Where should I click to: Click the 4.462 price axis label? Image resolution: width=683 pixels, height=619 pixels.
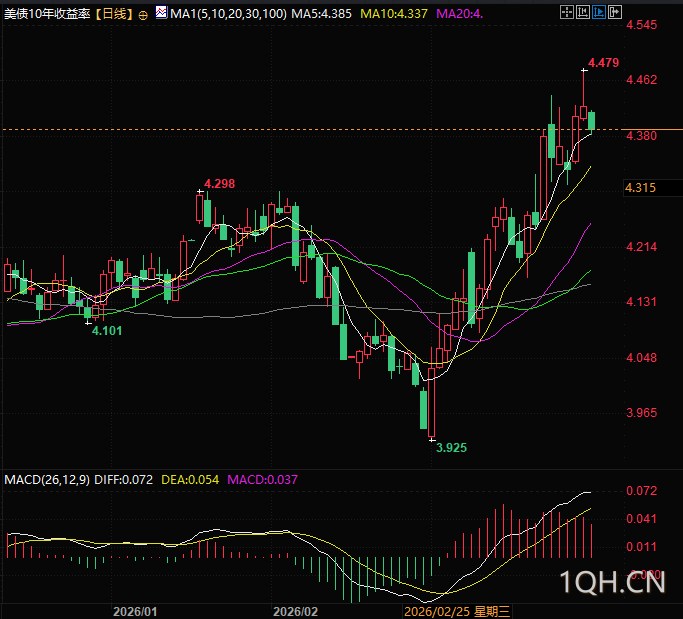[641, 80]
